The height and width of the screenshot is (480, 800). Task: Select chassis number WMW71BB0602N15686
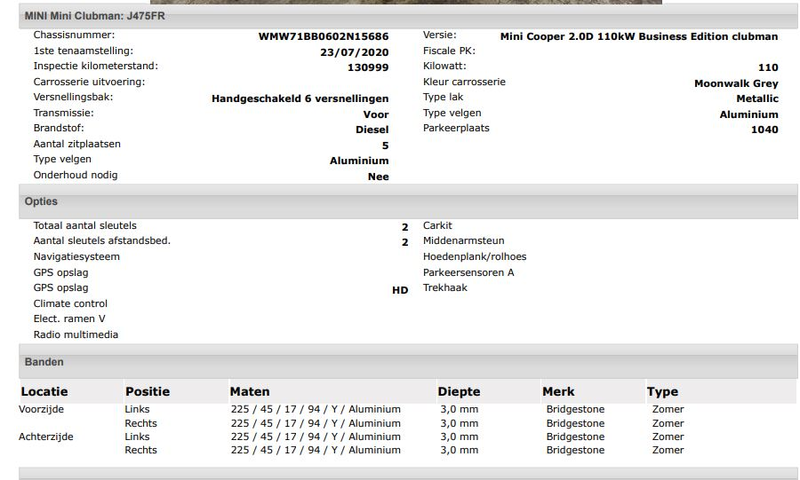[x=323, y=36]
